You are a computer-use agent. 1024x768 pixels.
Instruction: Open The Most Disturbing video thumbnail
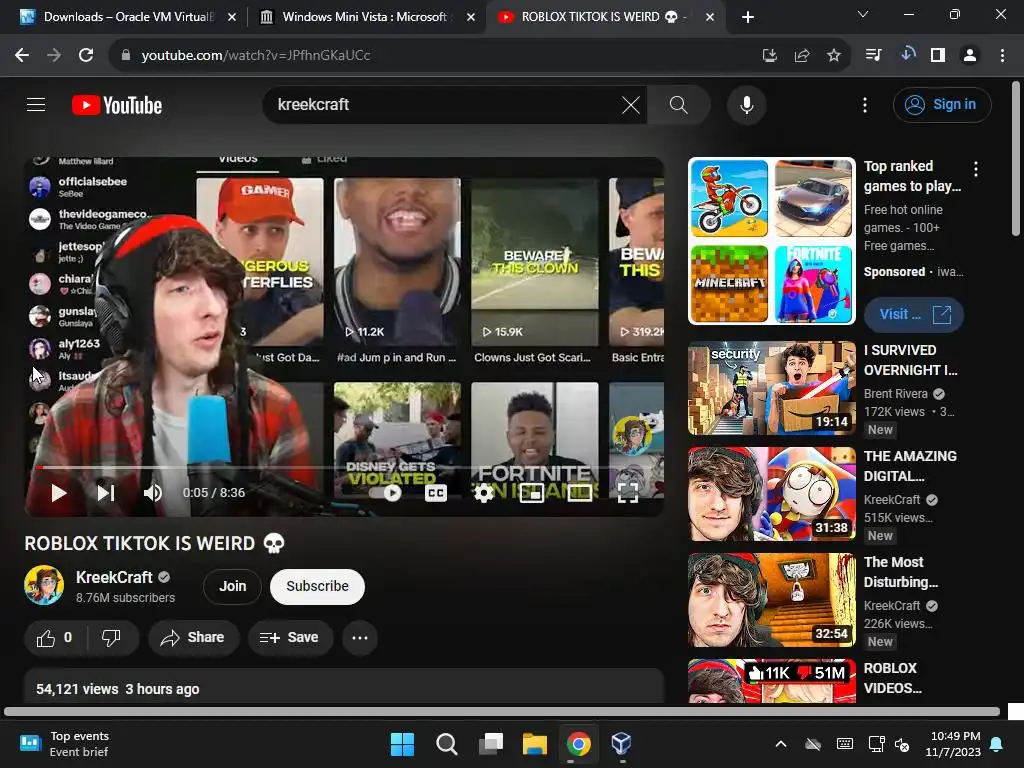[x=772, y=600]
